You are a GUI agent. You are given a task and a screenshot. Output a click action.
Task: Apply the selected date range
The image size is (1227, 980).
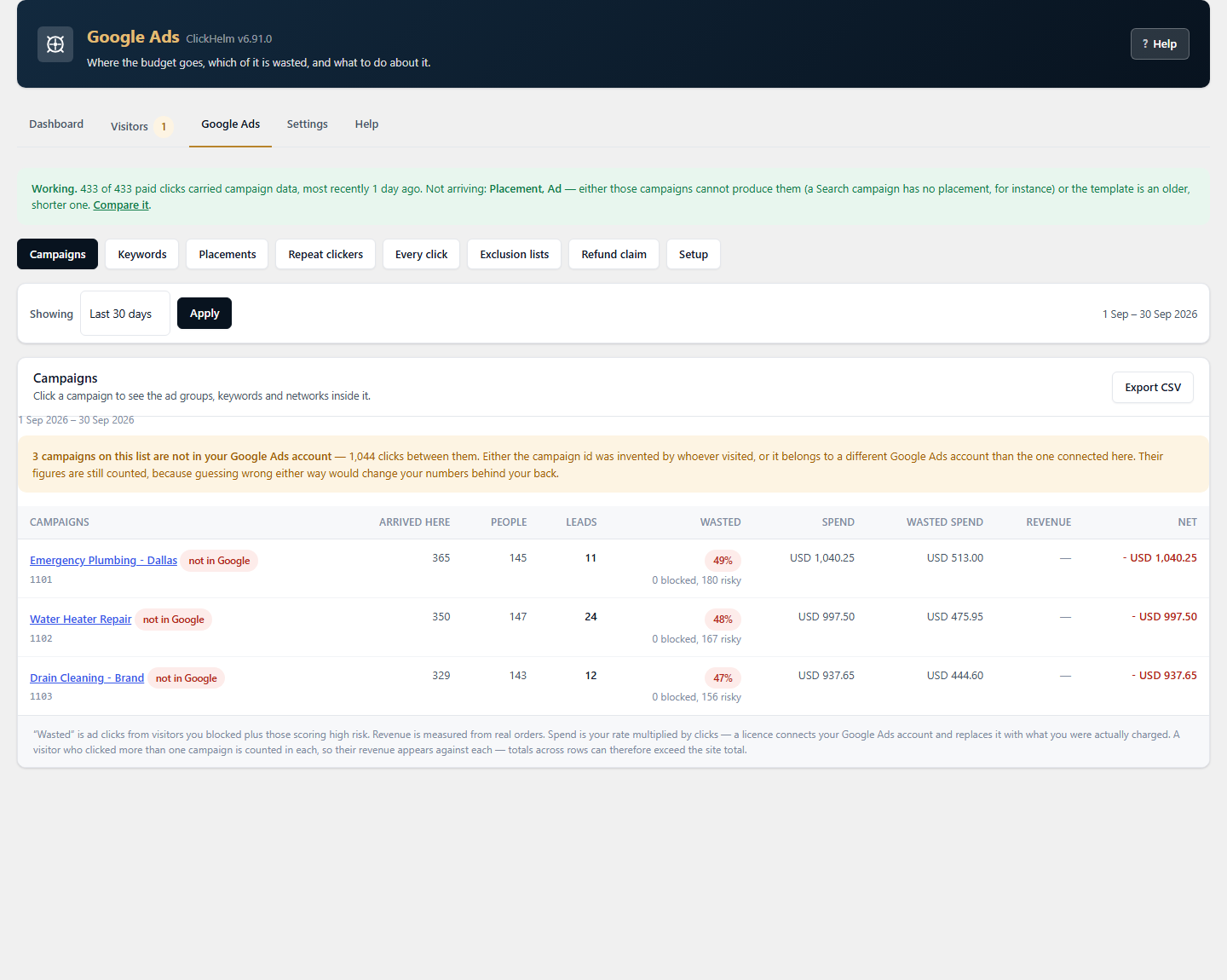coord(204,314)
